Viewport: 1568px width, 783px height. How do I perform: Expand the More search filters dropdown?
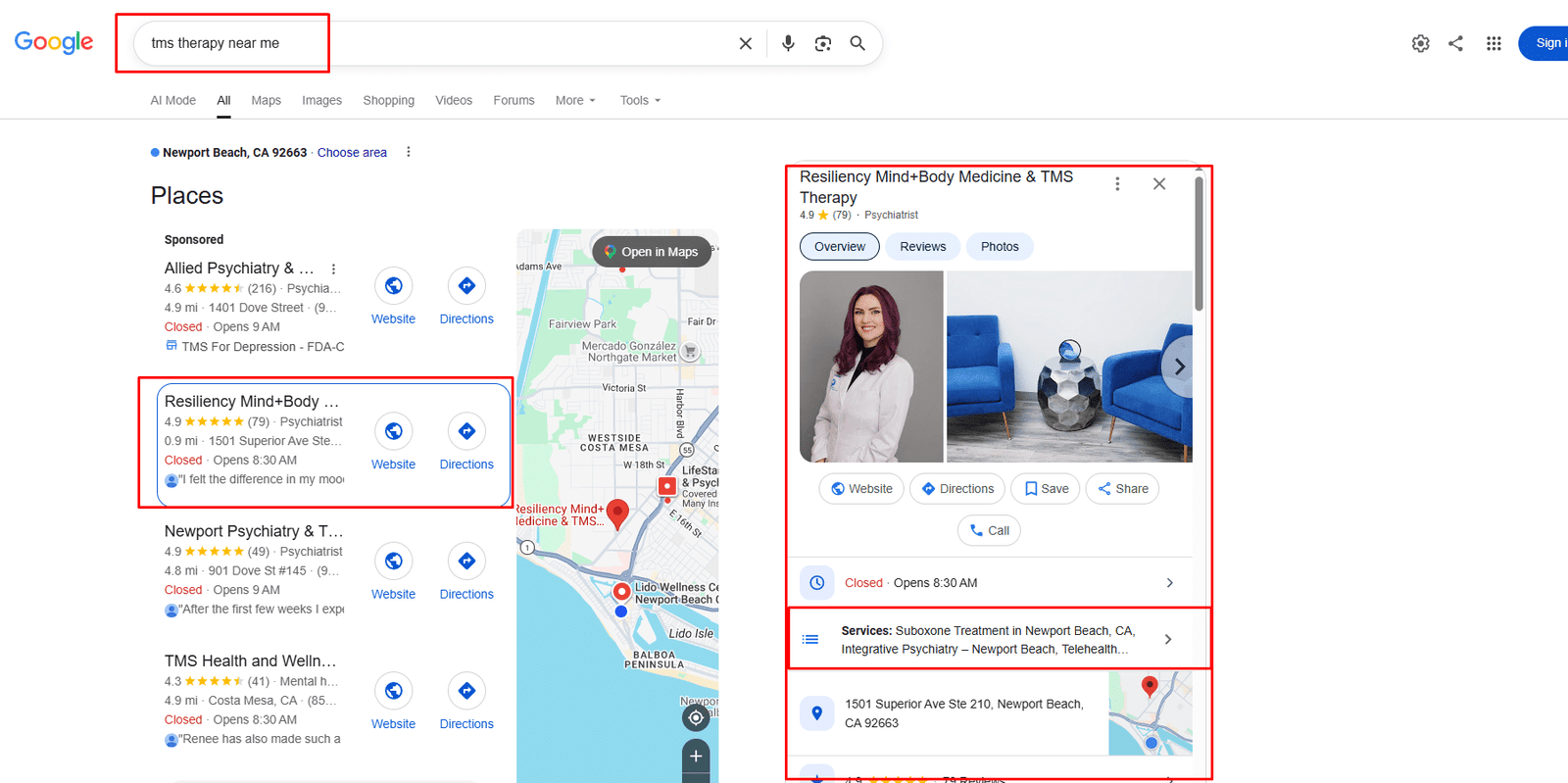click(x=575, y=100)
